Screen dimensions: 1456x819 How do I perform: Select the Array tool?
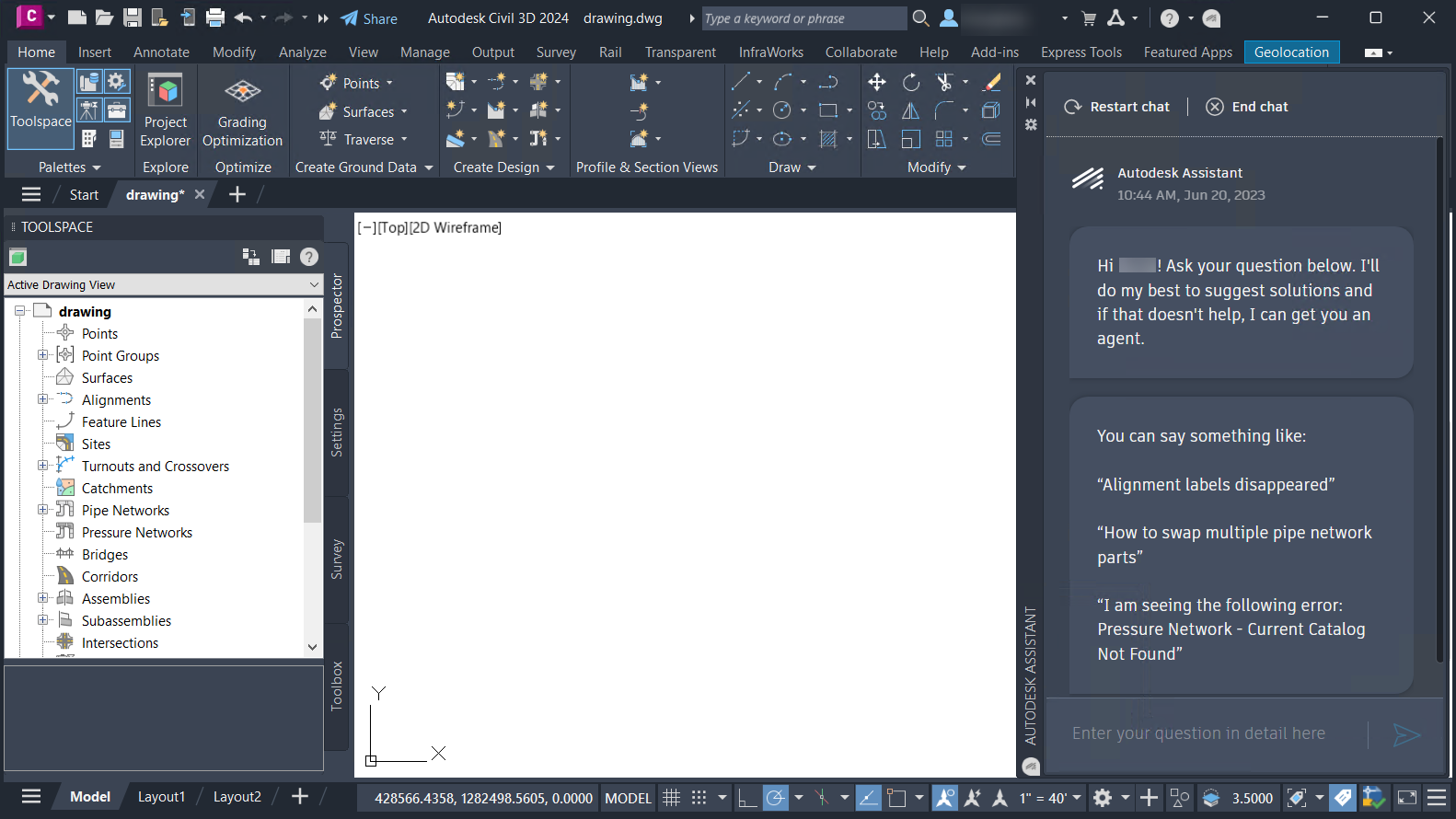(944, 139)
